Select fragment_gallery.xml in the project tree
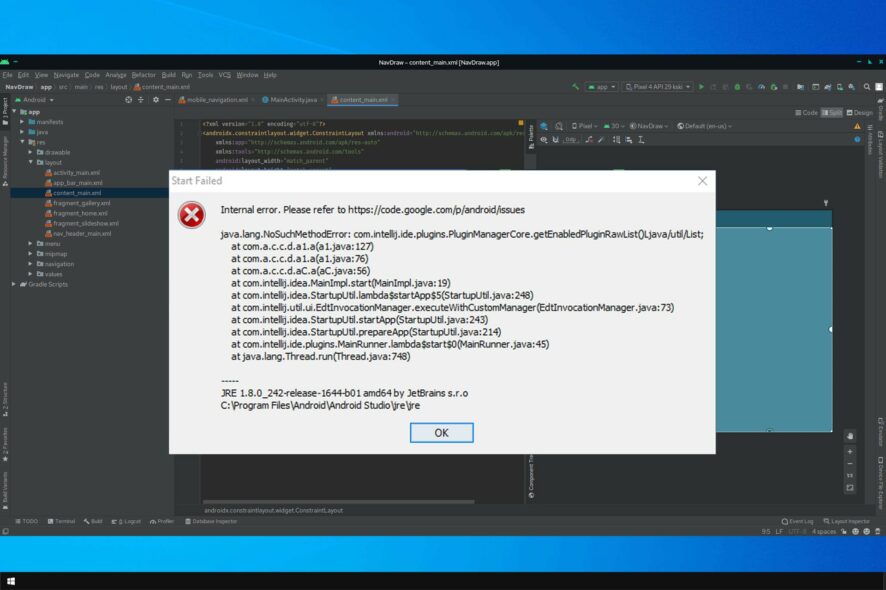The width and height of the screenshot is (886, 590). click(77, 203)
